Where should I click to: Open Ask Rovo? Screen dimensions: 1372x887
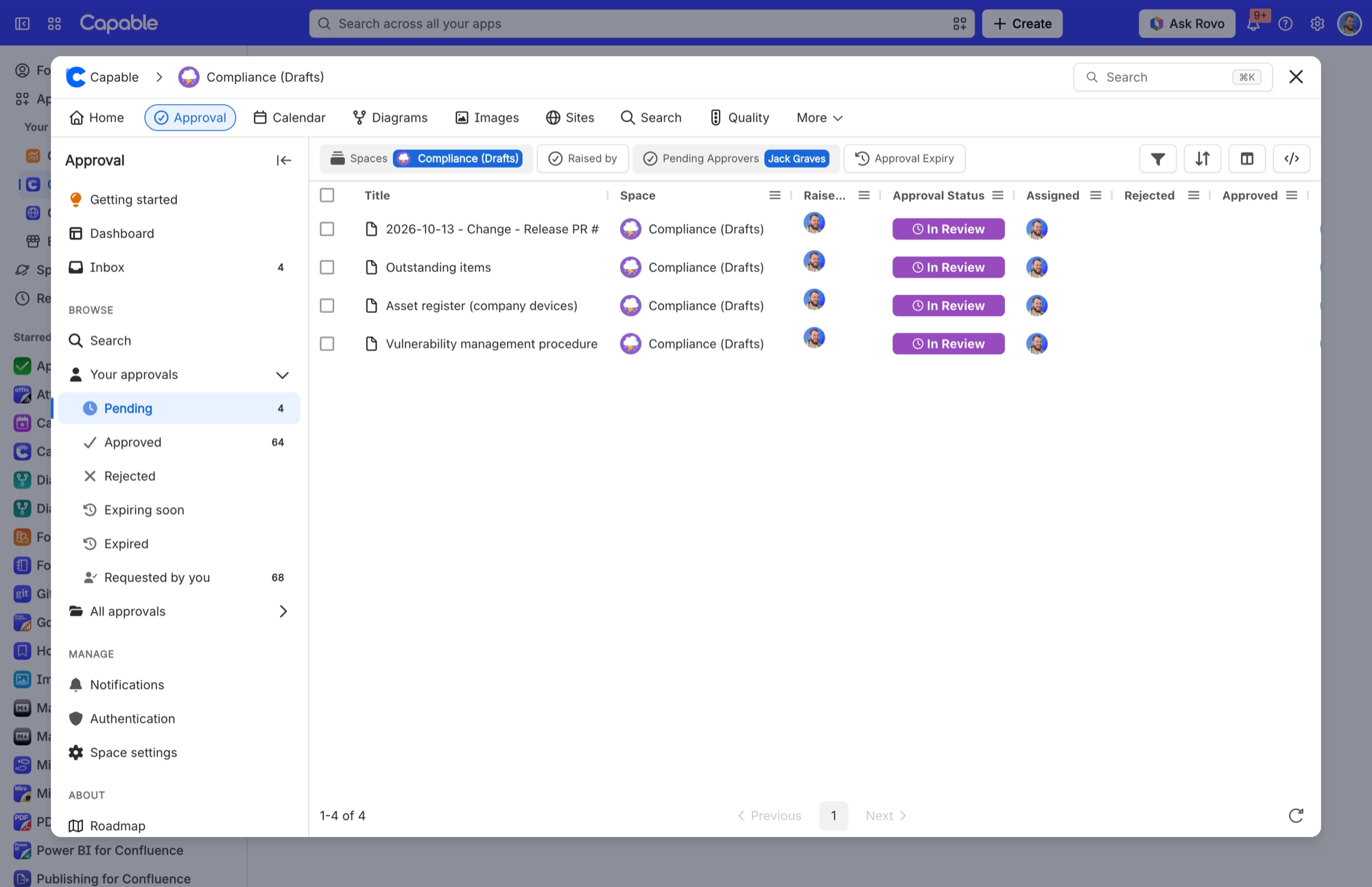pyautogui.click(x=1187, y=24)
